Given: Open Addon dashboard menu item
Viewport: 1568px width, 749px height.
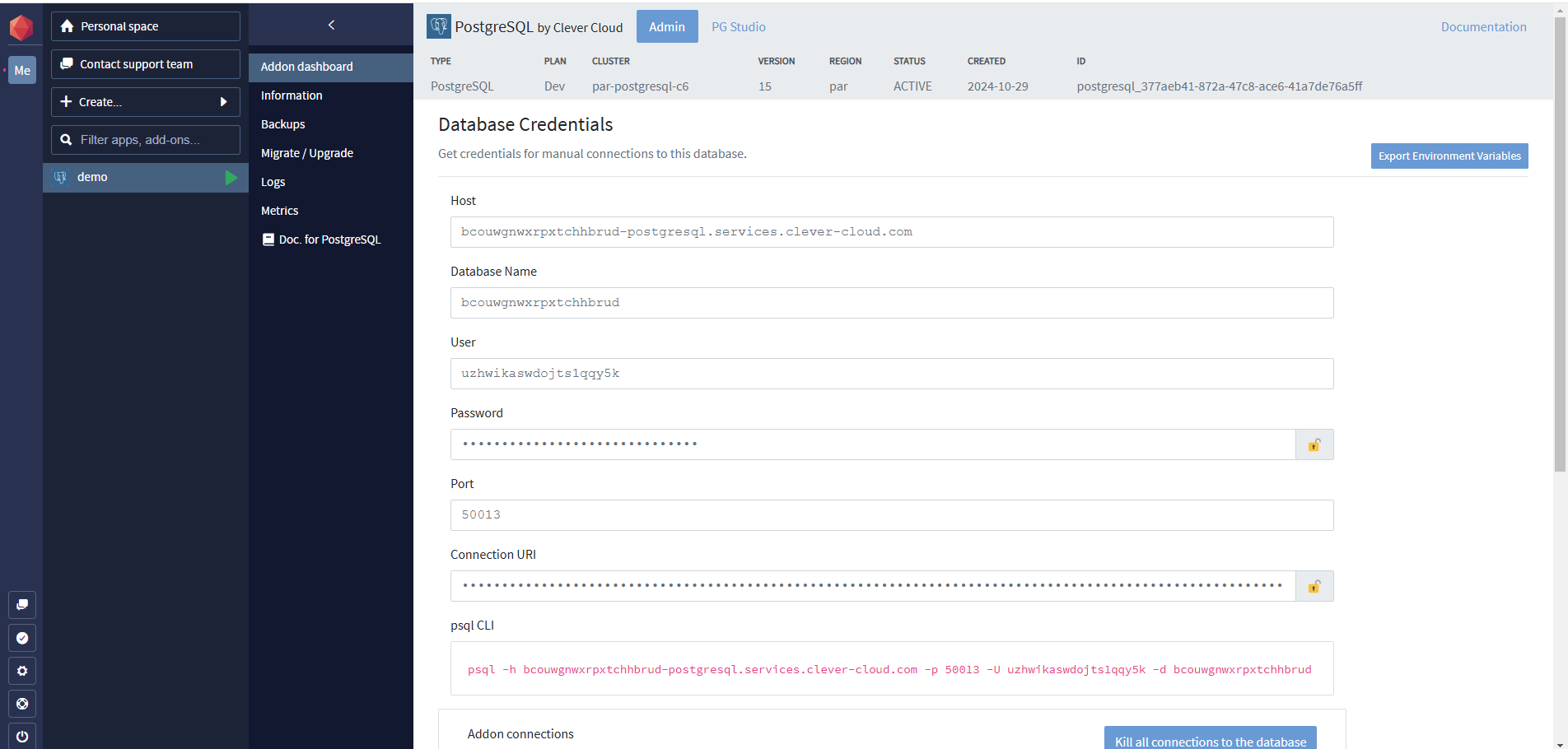Looking at the screenshot, I should click(x=331, y=67).
